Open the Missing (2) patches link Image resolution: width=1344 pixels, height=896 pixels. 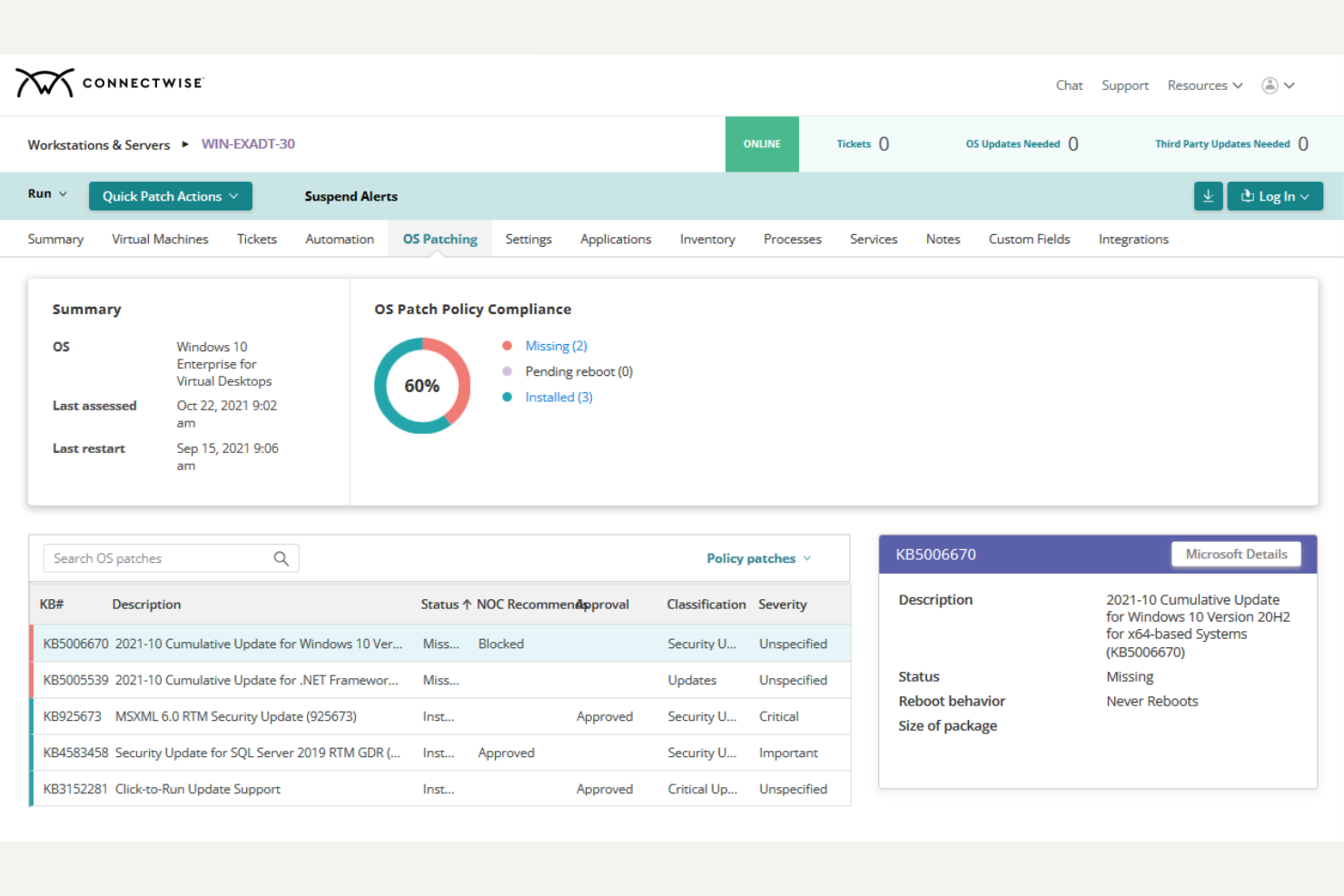click(x=556, y=346)
